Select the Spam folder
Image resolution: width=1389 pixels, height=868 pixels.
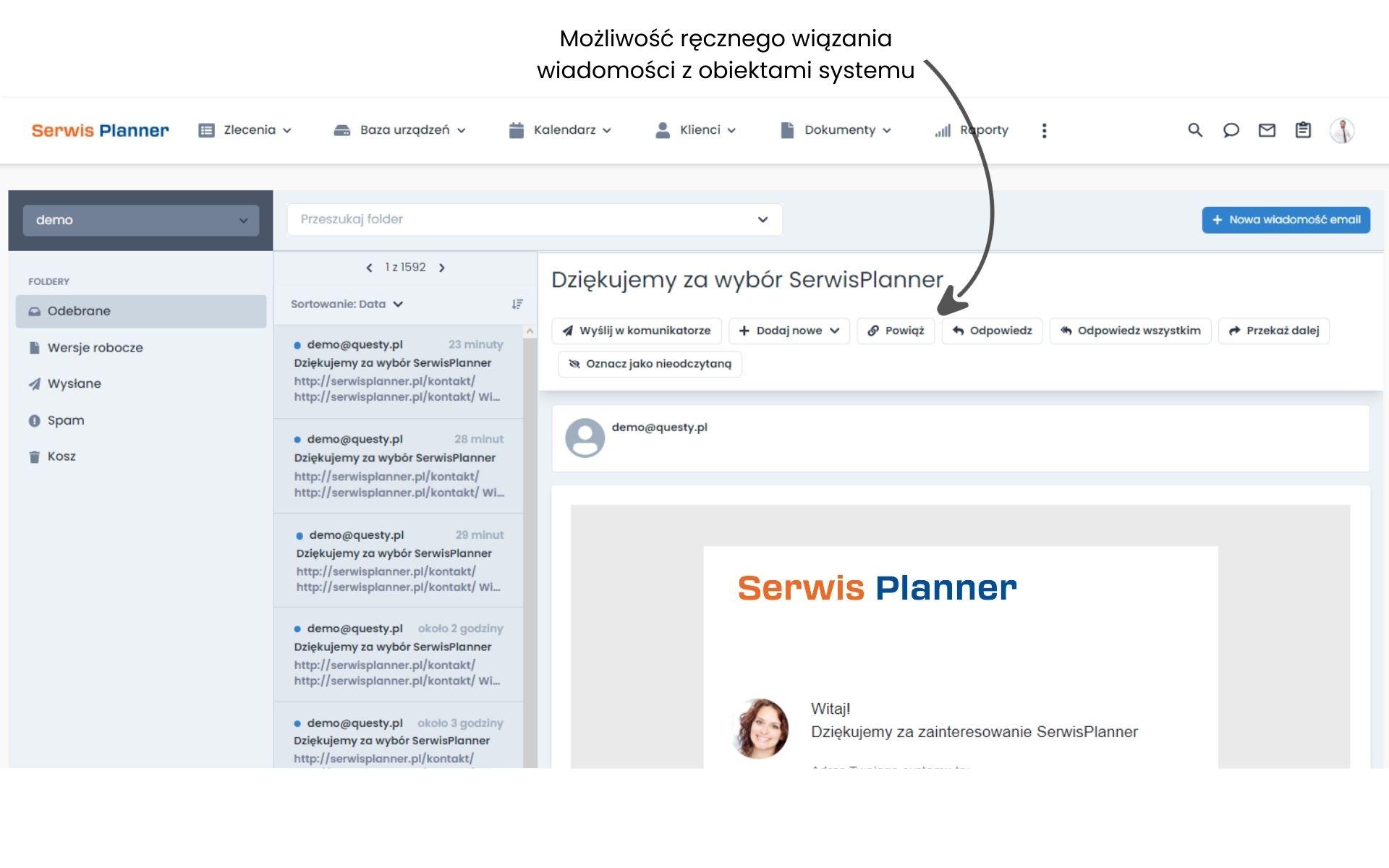141,421
